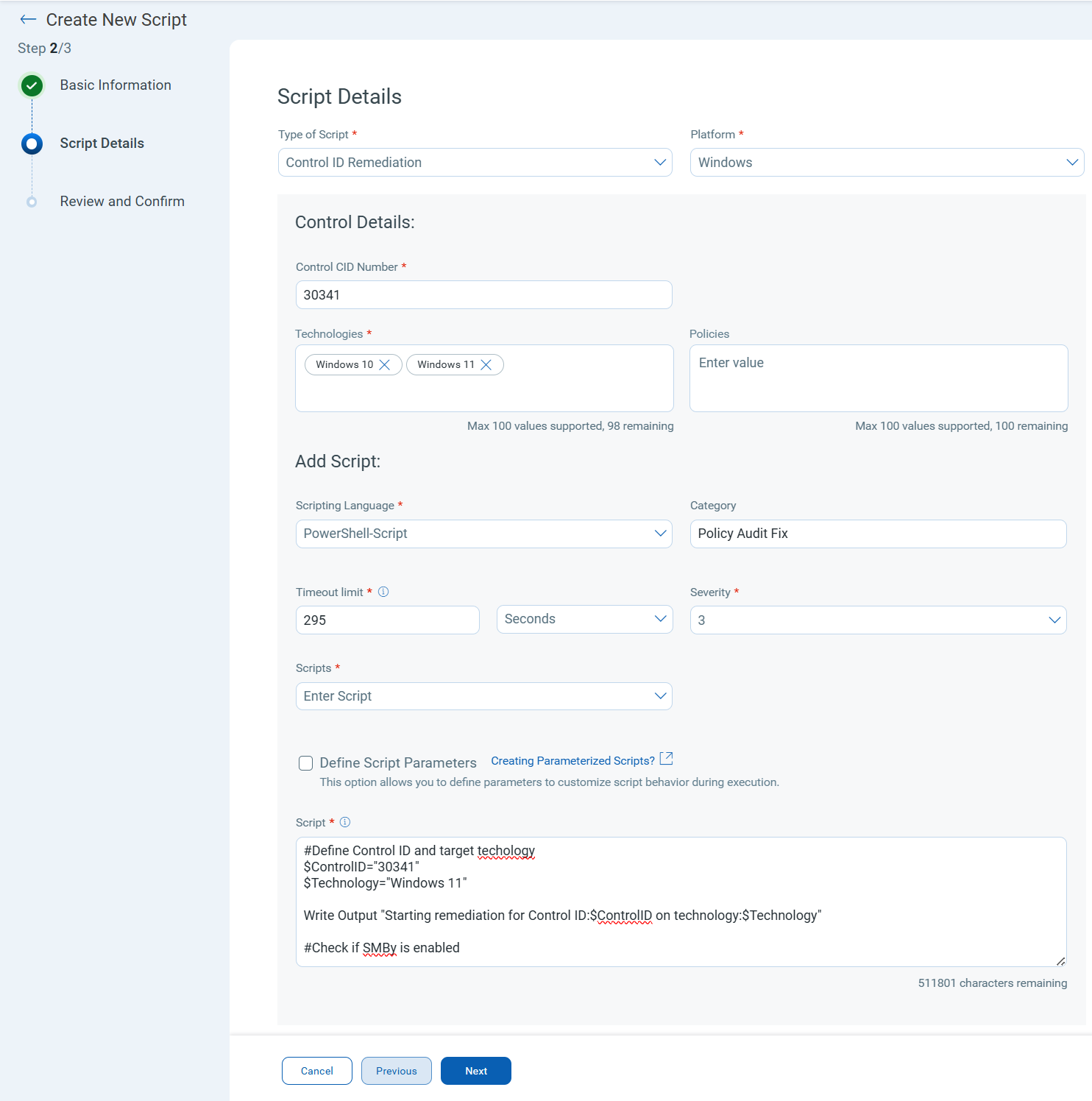1092x1101 pixels.
Task: Click the back arrow beside Create New Script
Action: [x=28, y=20]
